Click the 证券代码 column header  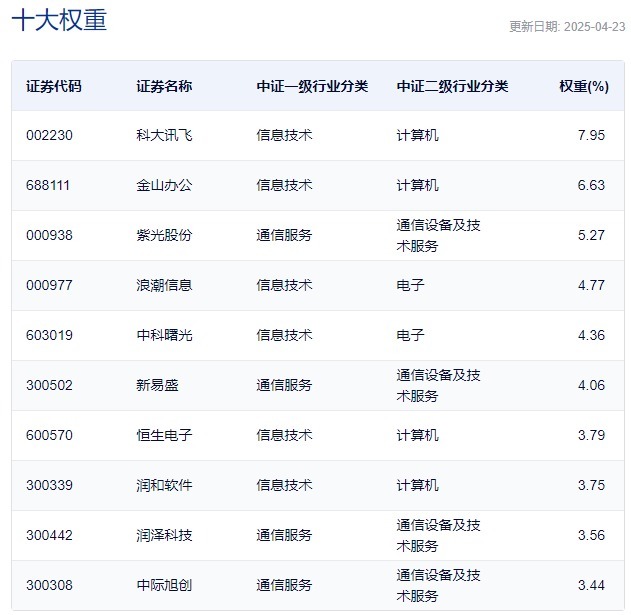click(54, 86)
